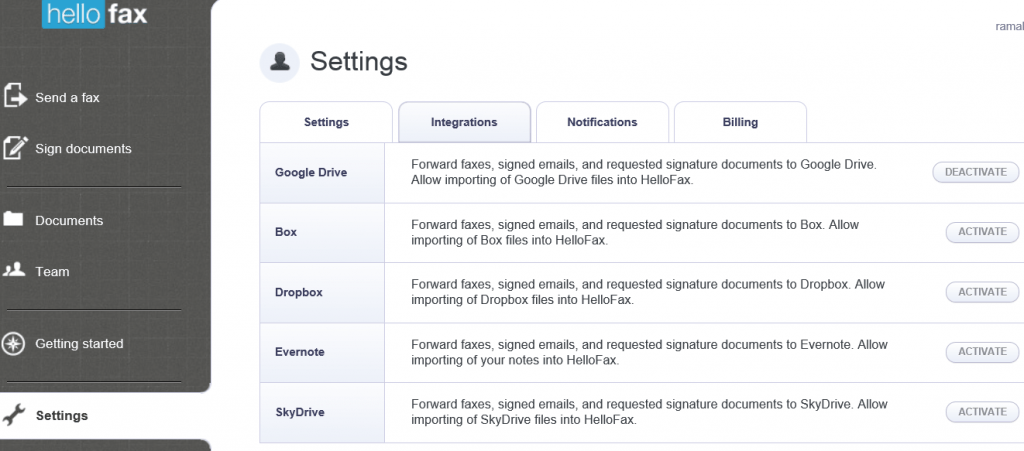
Task: Go to the Billing tab
Action: (740, 122)
